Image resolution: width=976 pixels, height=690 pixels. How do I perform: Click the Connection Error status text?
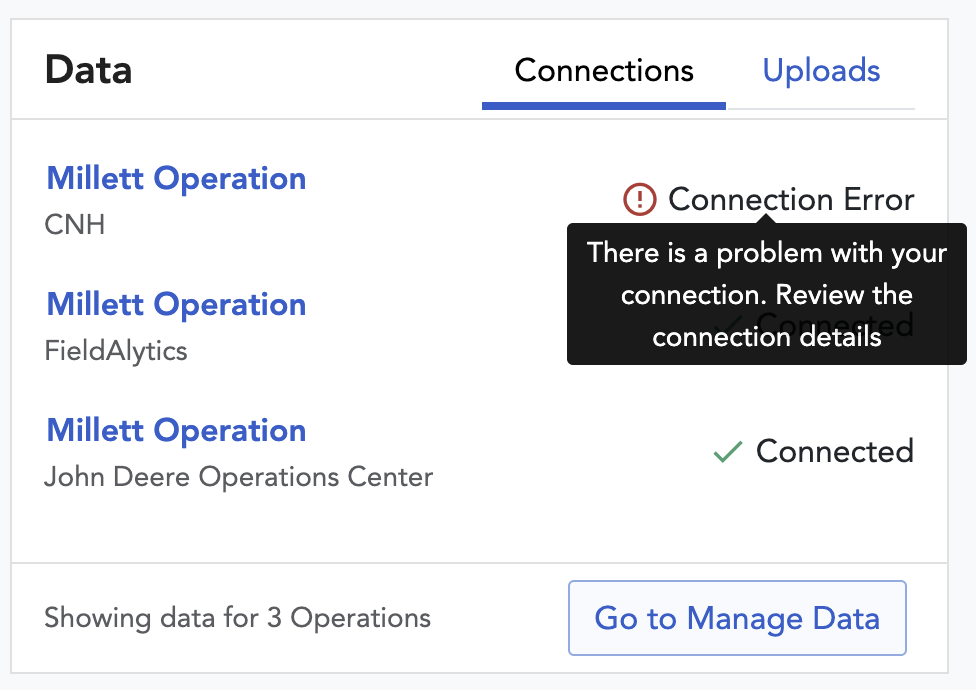(791, 200)
